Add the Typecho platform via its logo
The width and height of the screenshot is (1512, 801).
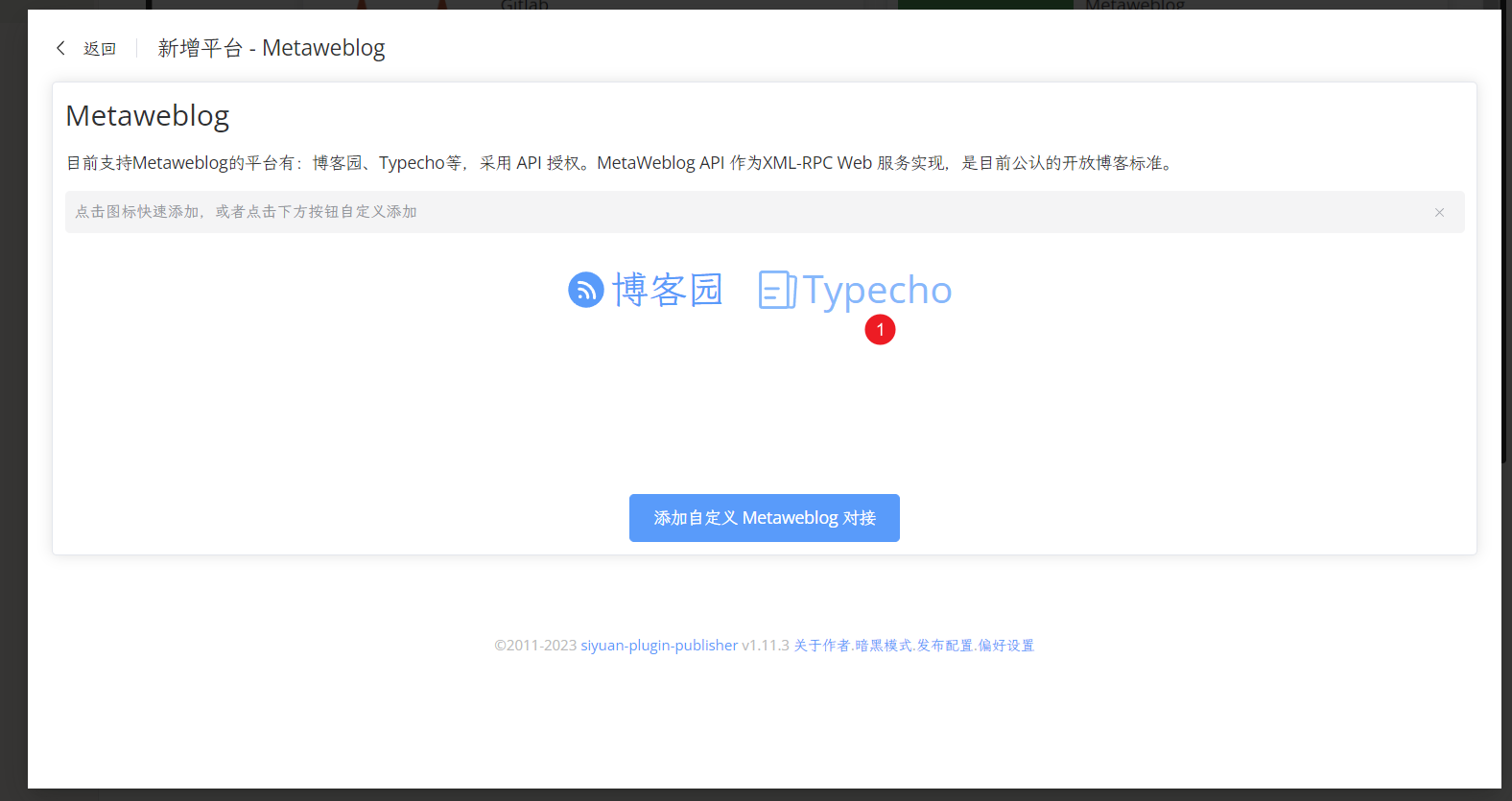click(x=855, y=290)
